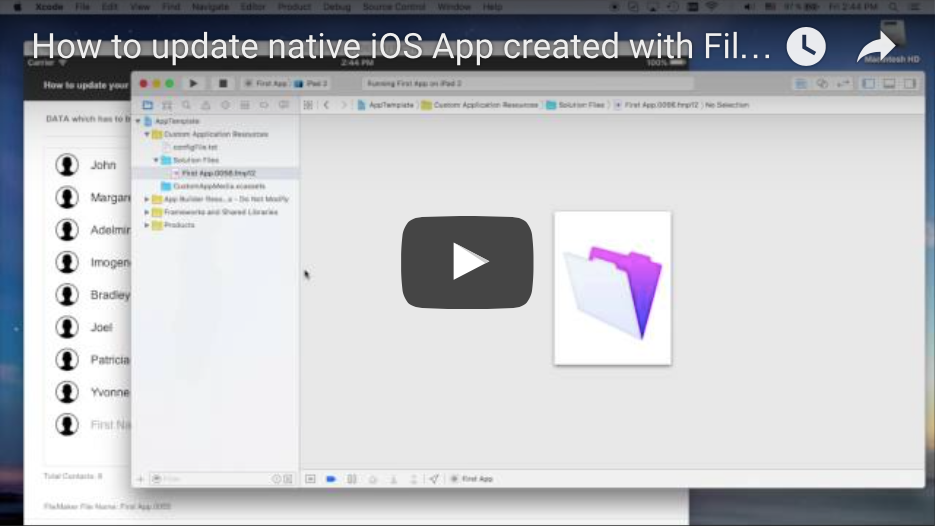The image size is (935, 527).
Task: Toggle source control status filter
Action: [288, 479]
